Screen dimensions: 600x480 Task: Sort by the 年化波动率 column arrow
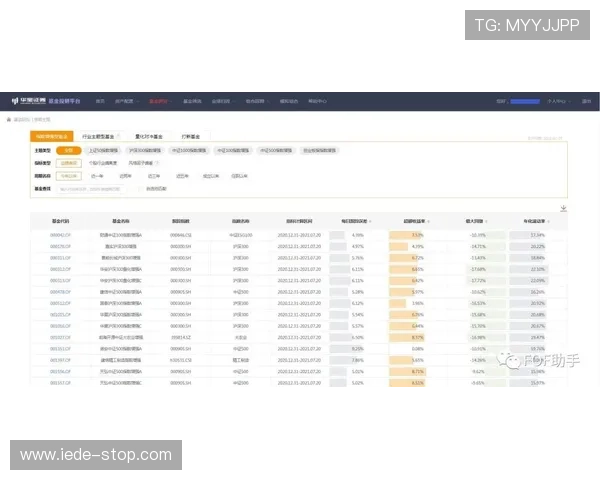[x=548, y=221]
